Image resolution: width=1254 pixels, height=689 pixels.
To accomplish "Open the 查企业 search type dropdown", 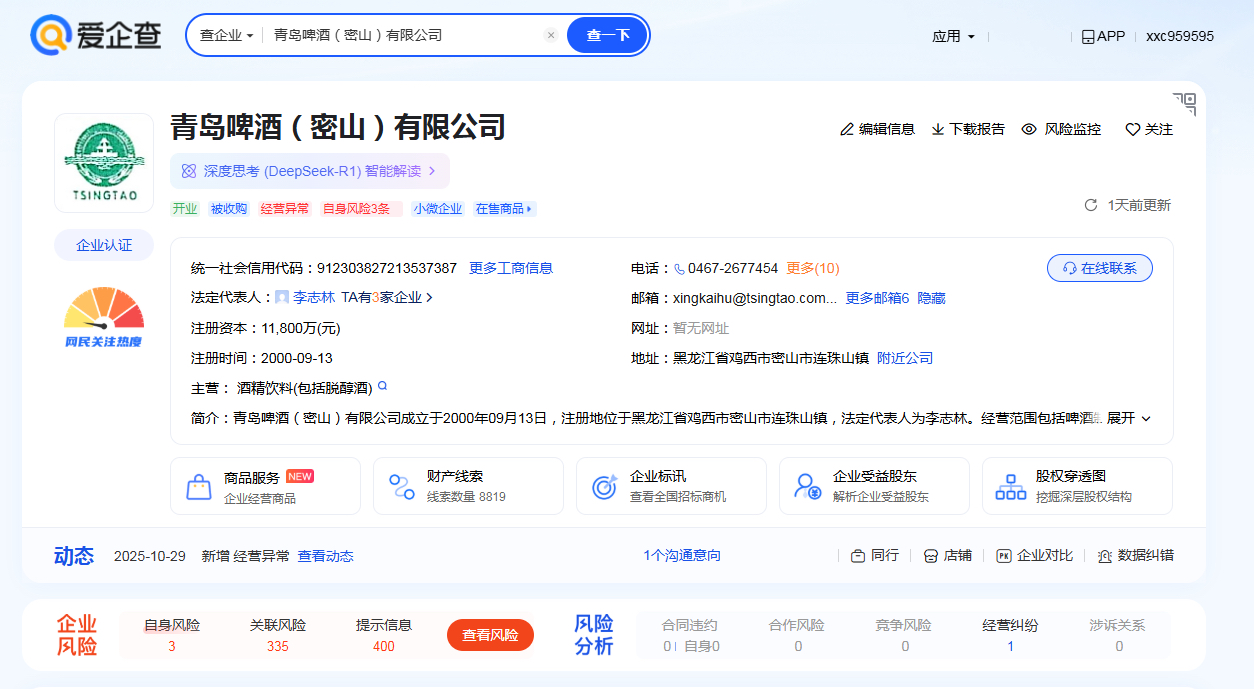I will tap(226, 35).
